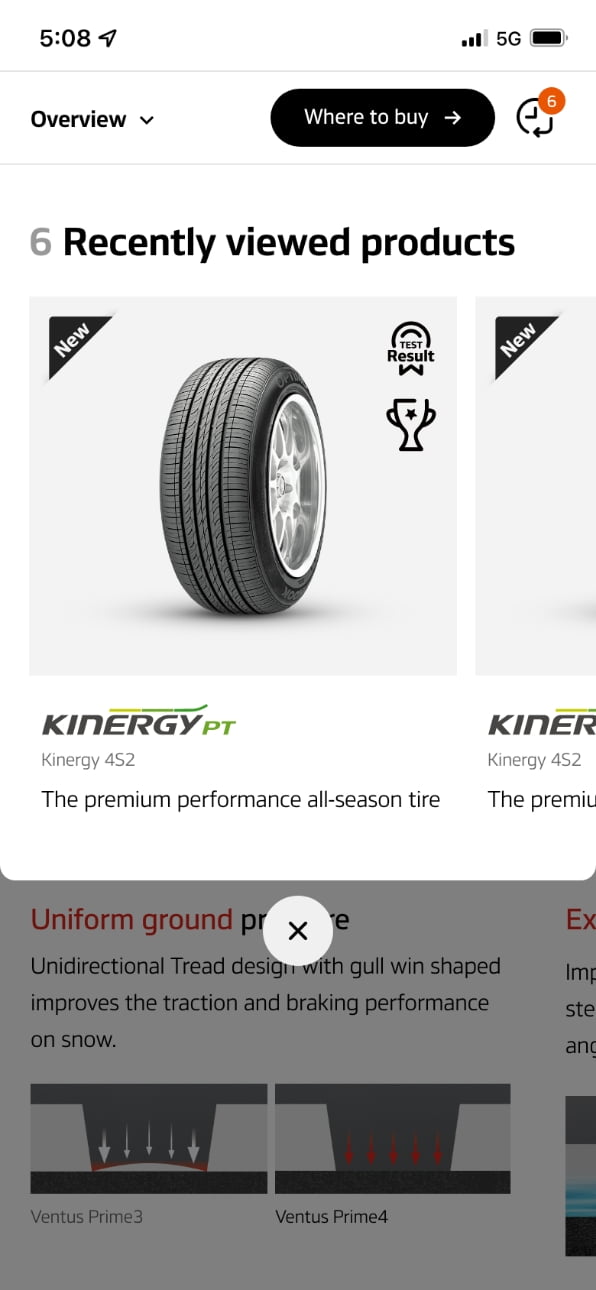Tap premium performance all-season tire description
596x1290 pixels.
click(x=240, y=799)
